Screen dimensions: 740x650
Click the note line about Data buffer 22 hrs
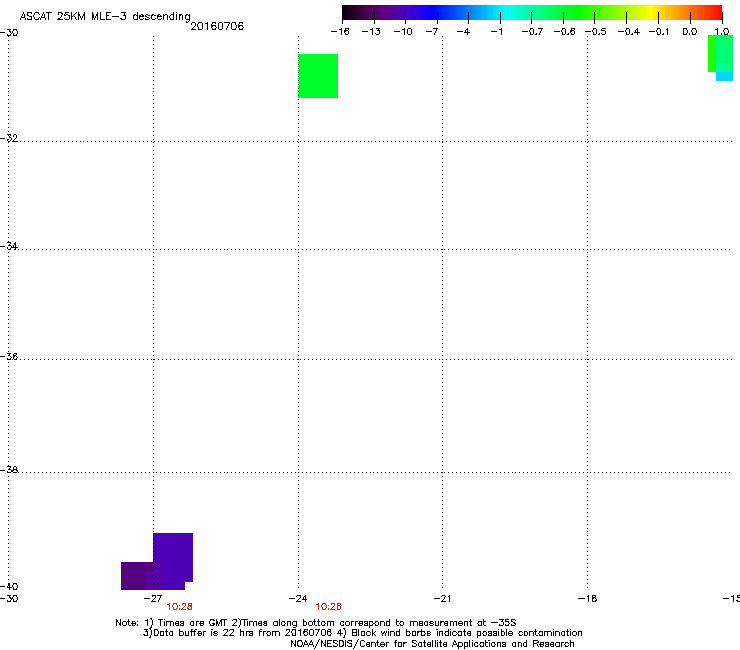[362, 633]
